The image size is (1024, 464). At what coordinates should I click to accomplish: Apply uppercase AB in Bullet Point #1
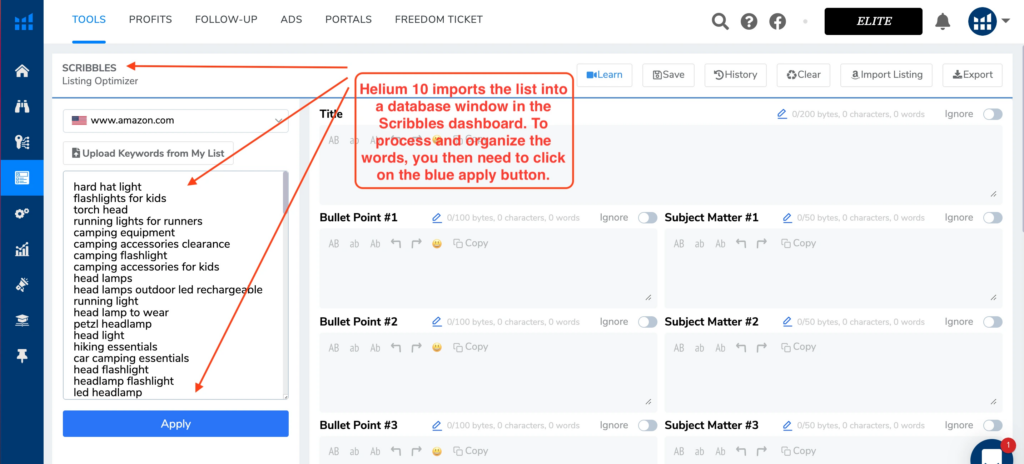[334, 243]
